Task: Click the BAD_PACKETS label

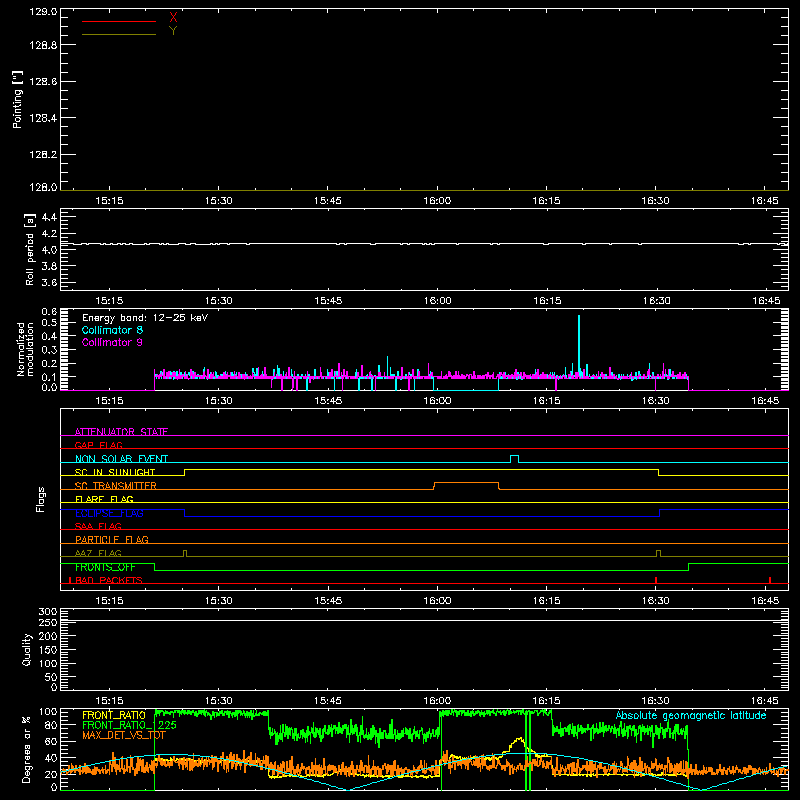Action: (x=109, y=580)
